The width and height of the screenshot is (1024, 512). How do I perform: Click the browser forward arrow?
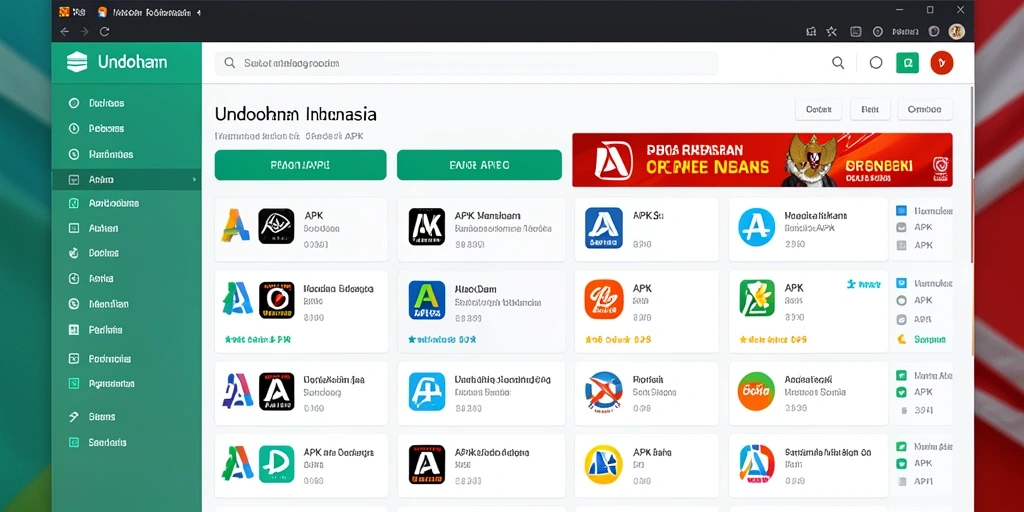(x=84, y=31)
